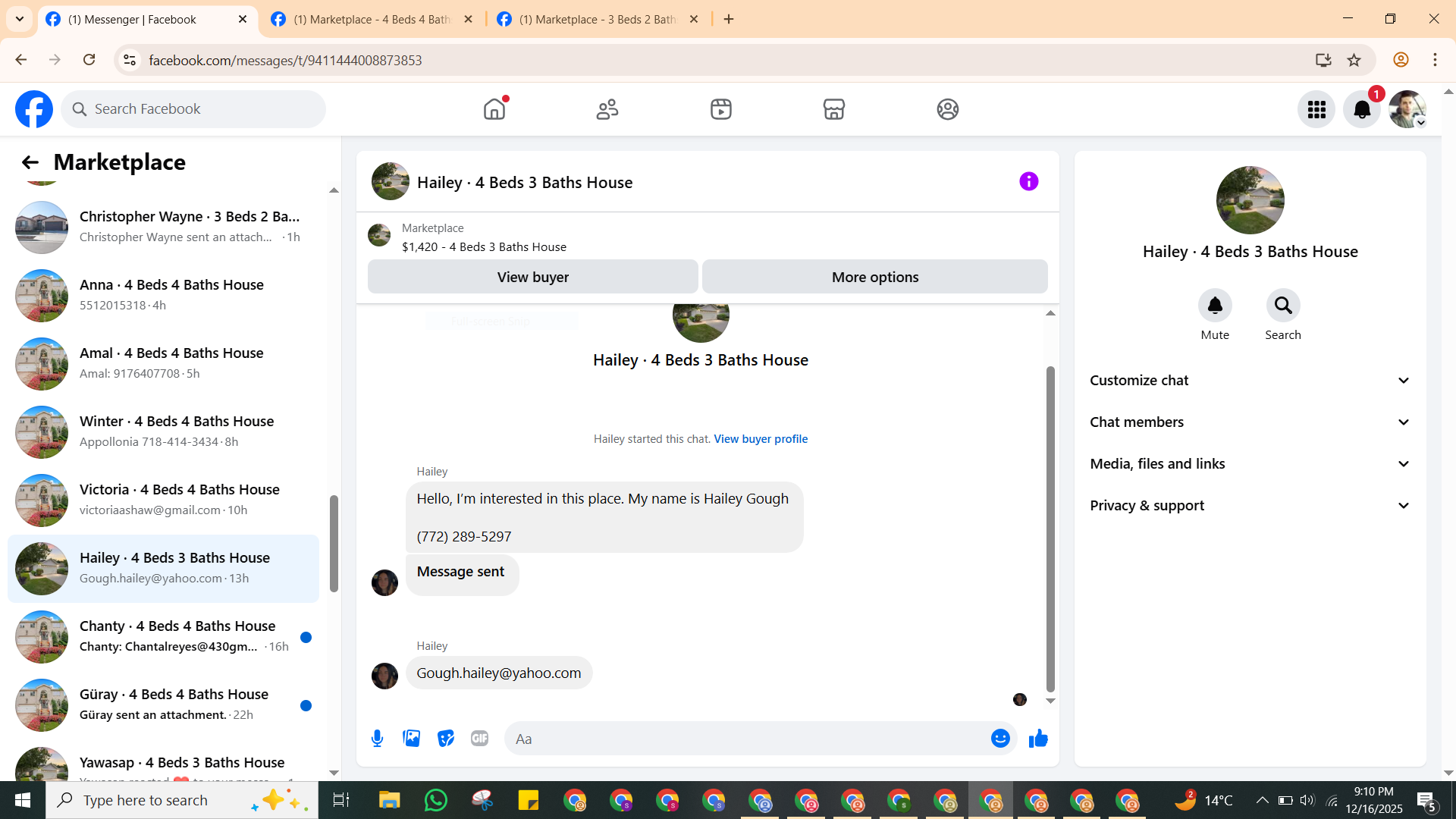The height and width of the screenshot is (819, 1456).
Task: Open conversation information purple icon
Action: point(1029,181)
